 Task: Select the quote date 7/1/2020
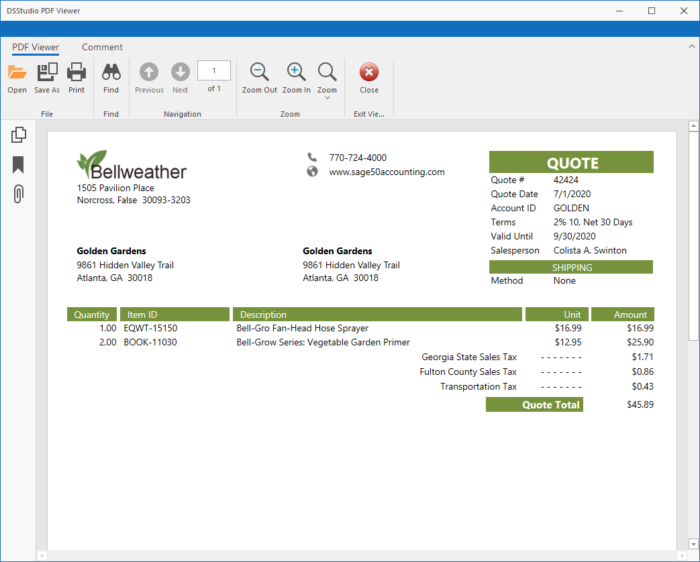tap(572, 194)
